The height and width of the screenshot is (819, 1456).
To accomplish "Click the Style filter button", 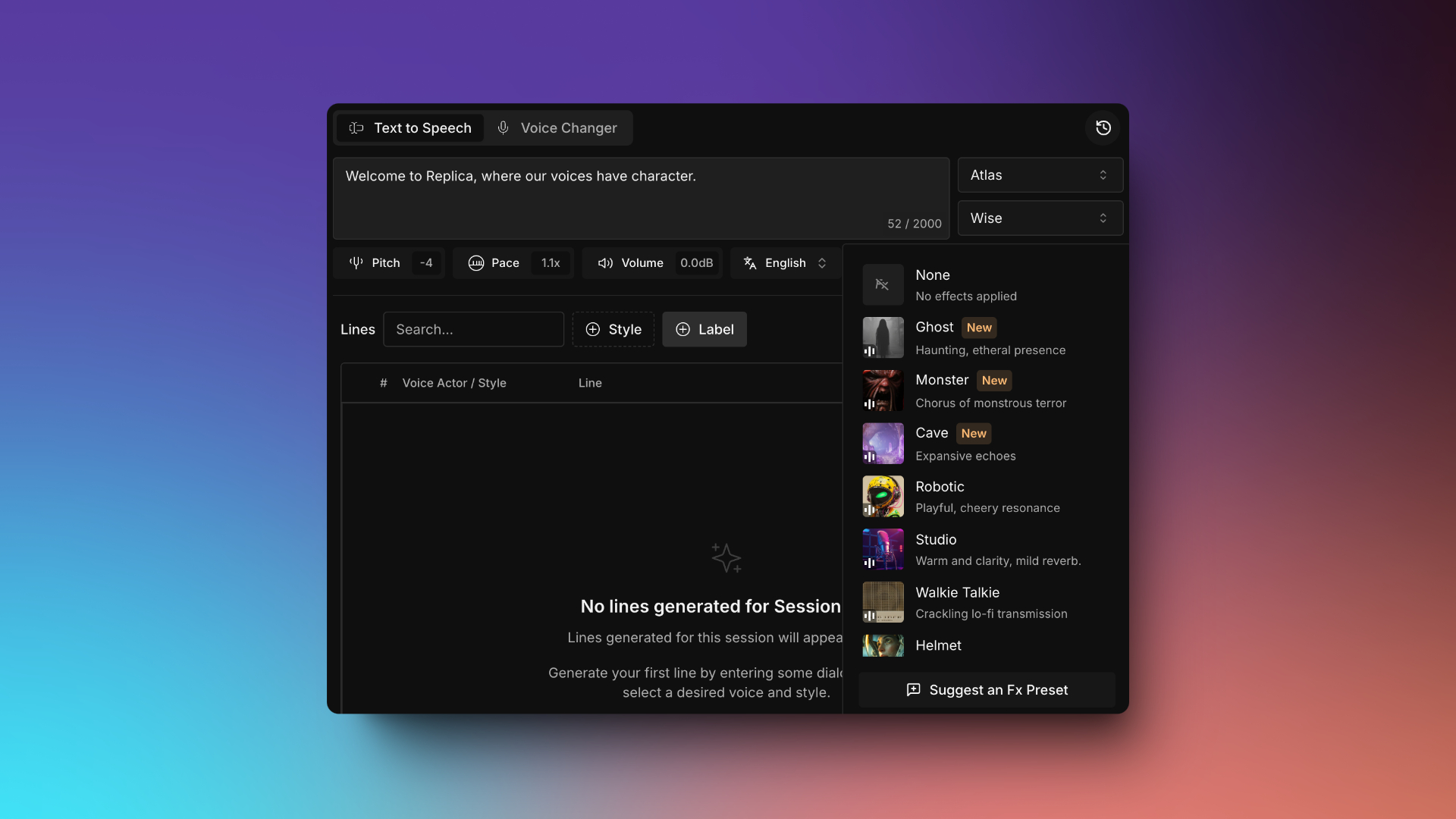I will [x=613, y=329].
